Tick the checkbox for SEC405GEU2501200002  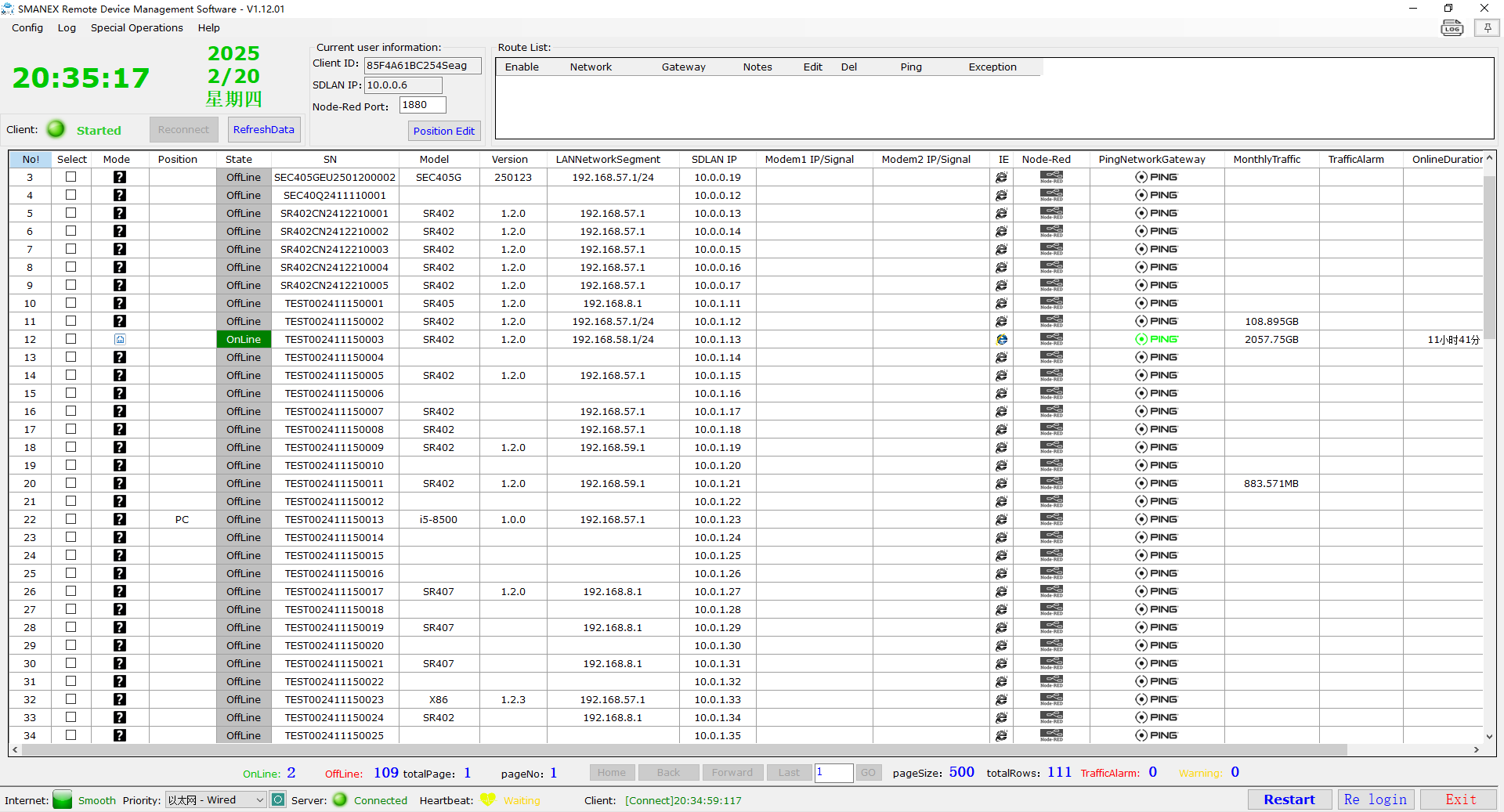pos(71,177)
